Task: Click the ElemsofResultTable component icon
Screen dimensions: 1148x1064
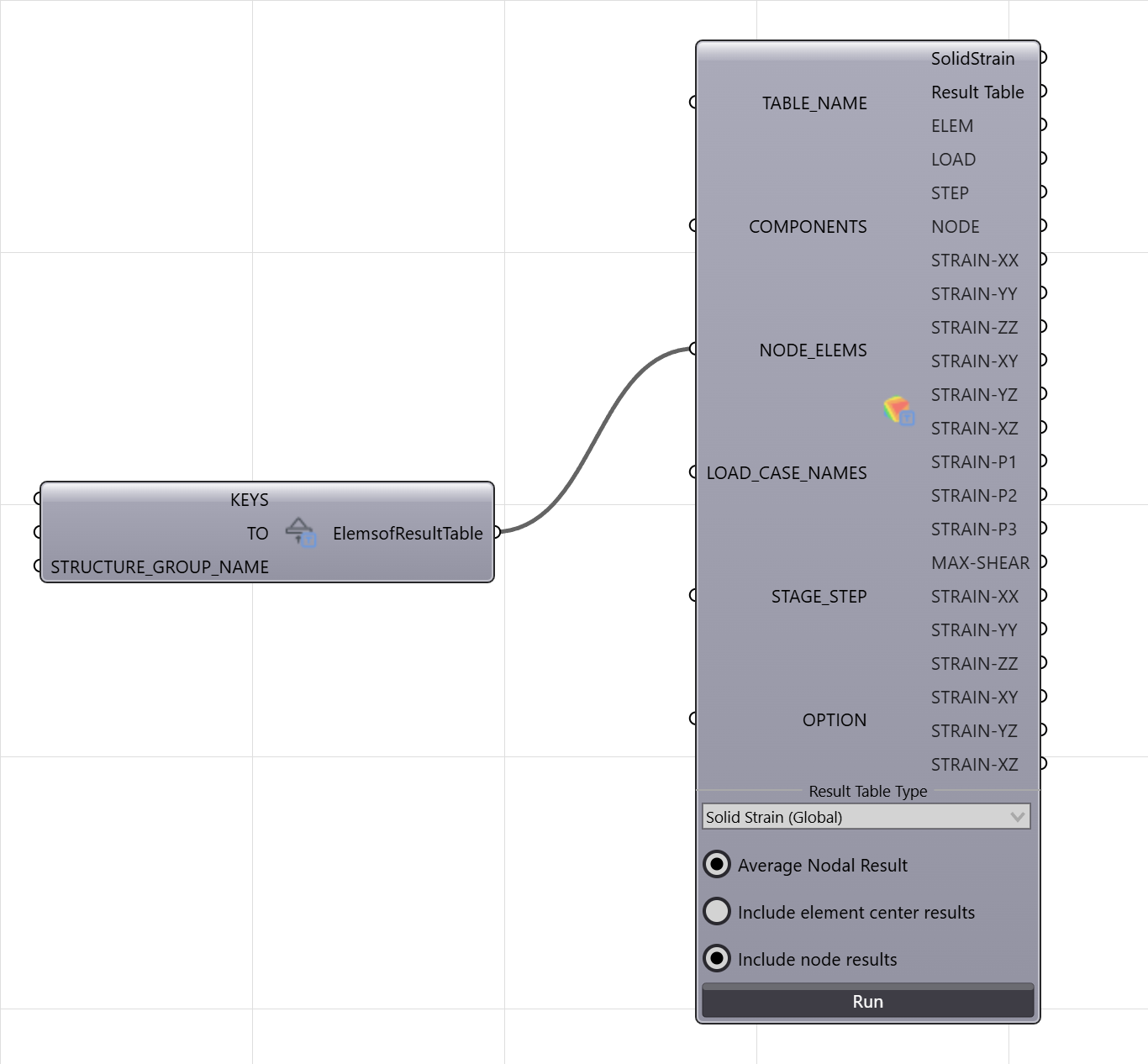Action: (301, 532)
